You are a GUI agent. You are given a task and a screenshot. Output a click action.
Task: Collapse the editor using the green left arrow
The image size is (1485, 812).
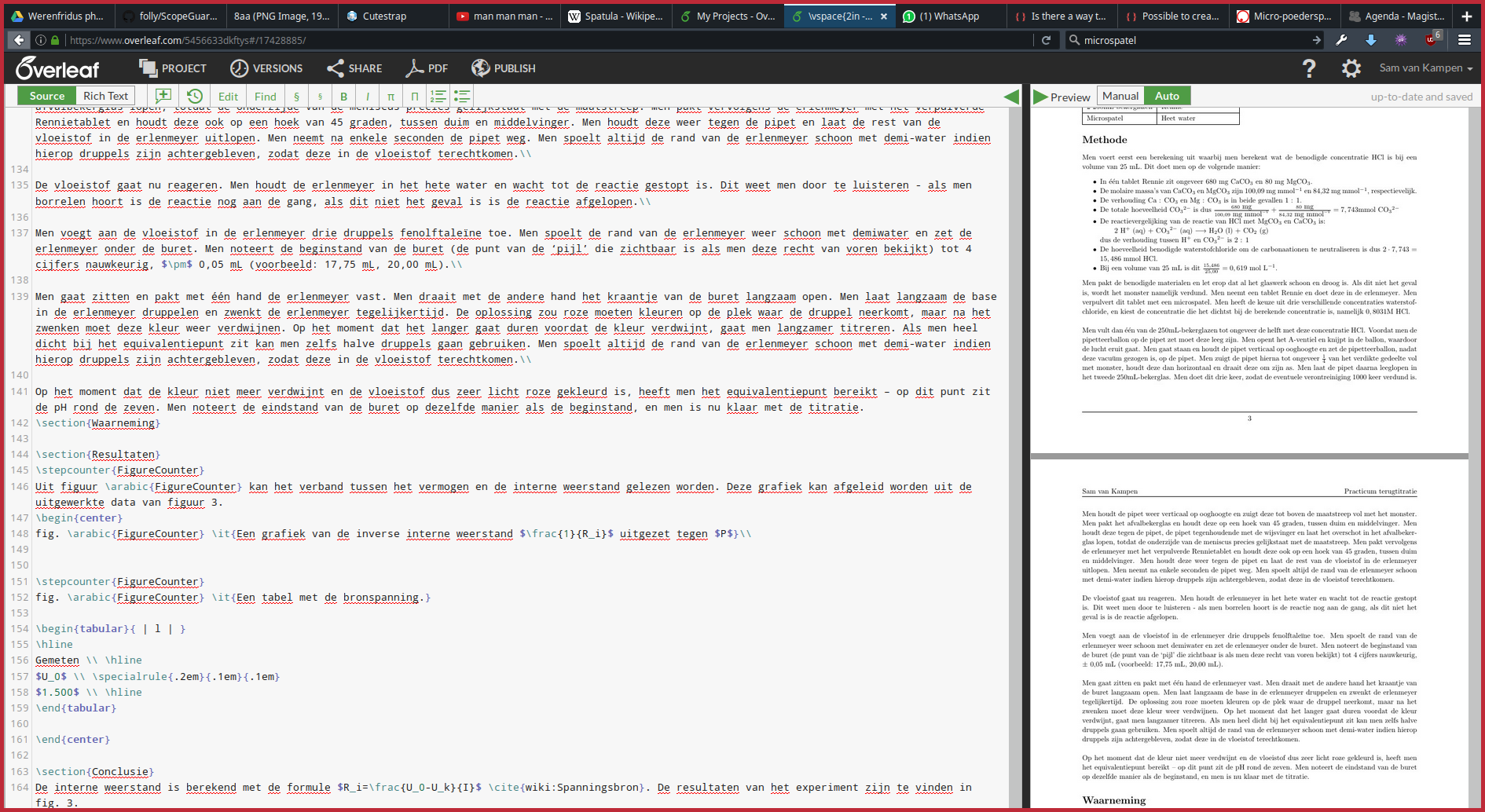pyautogui.click(x=1012, y=97)
